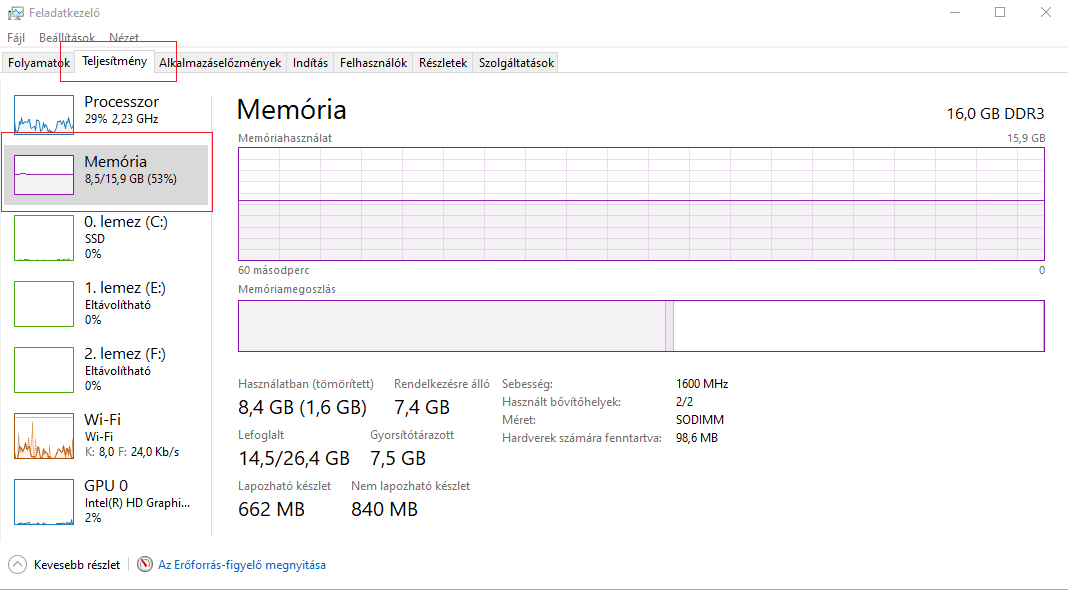Switch to the Szolgáltatások tab
The height and width of the screenshot is (590, 1068).
(516, 63)
